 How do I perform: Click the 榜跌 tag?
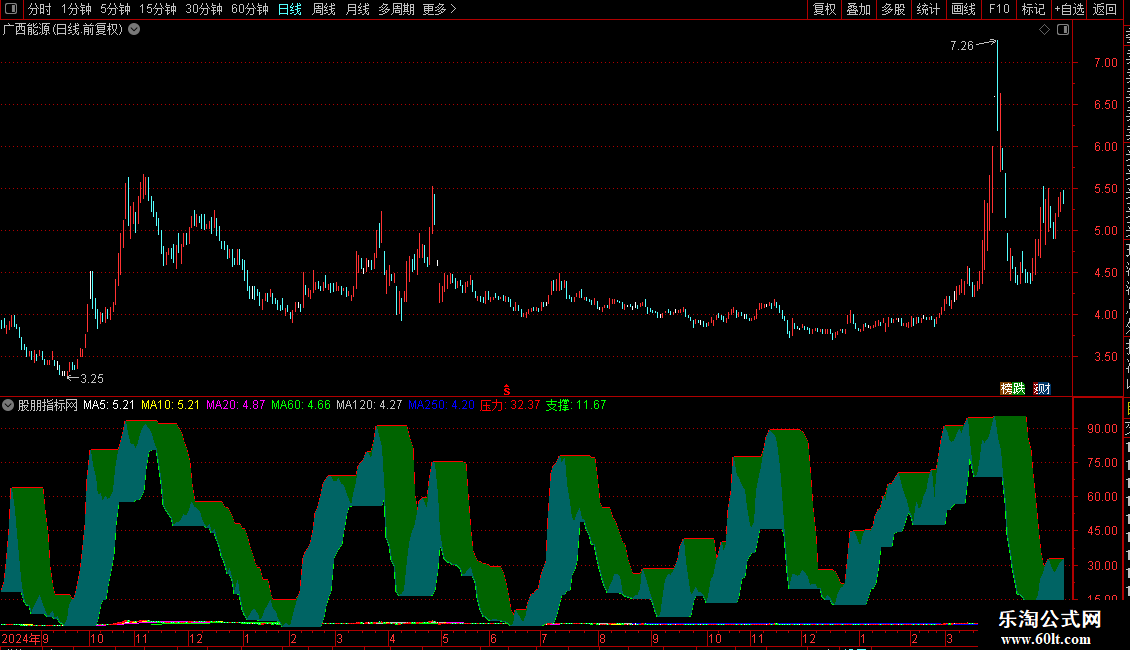pyautogui.click(x=1013, y=388)
